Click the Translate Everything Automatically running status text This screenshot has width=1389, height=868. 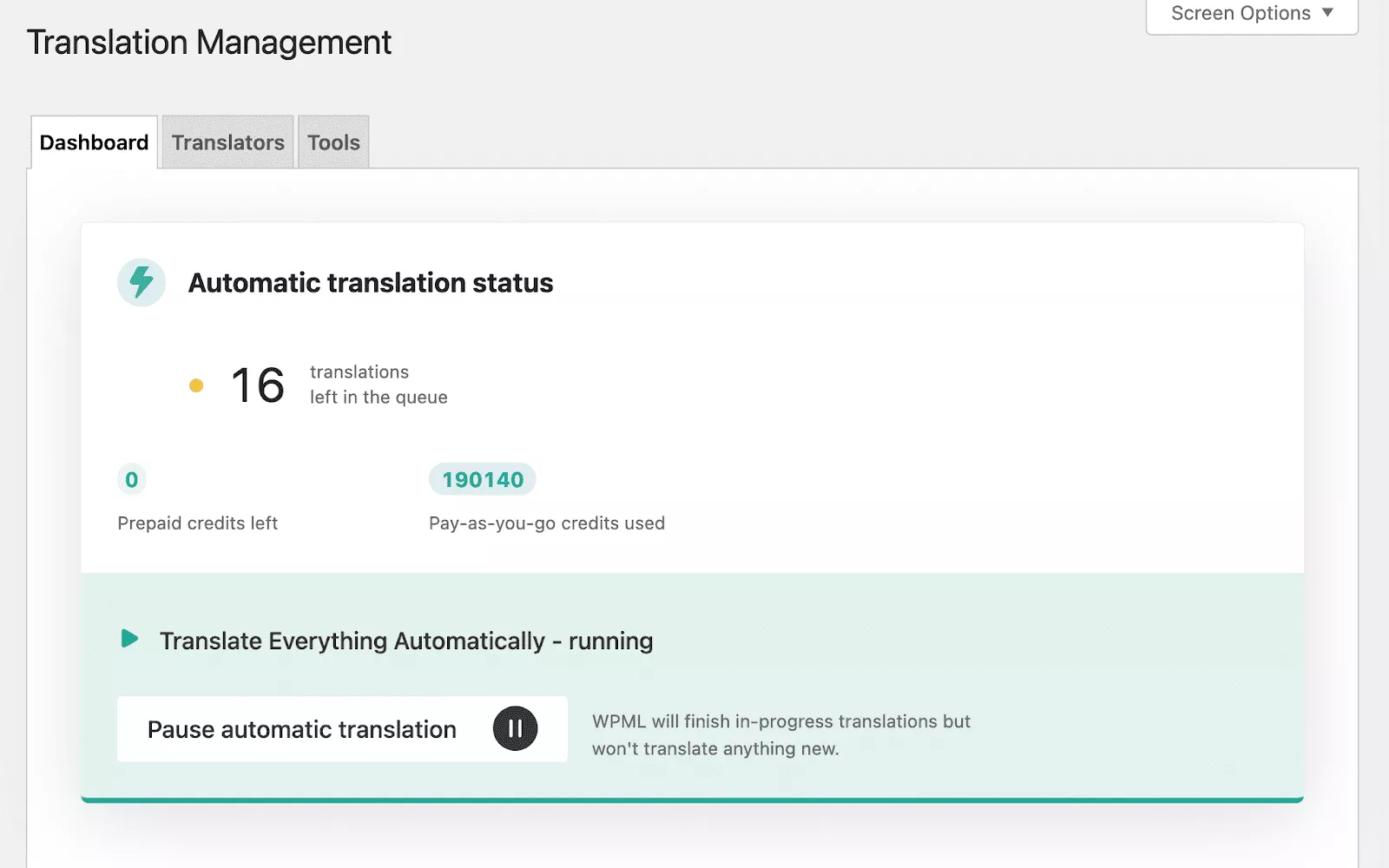tap(406, 641)
